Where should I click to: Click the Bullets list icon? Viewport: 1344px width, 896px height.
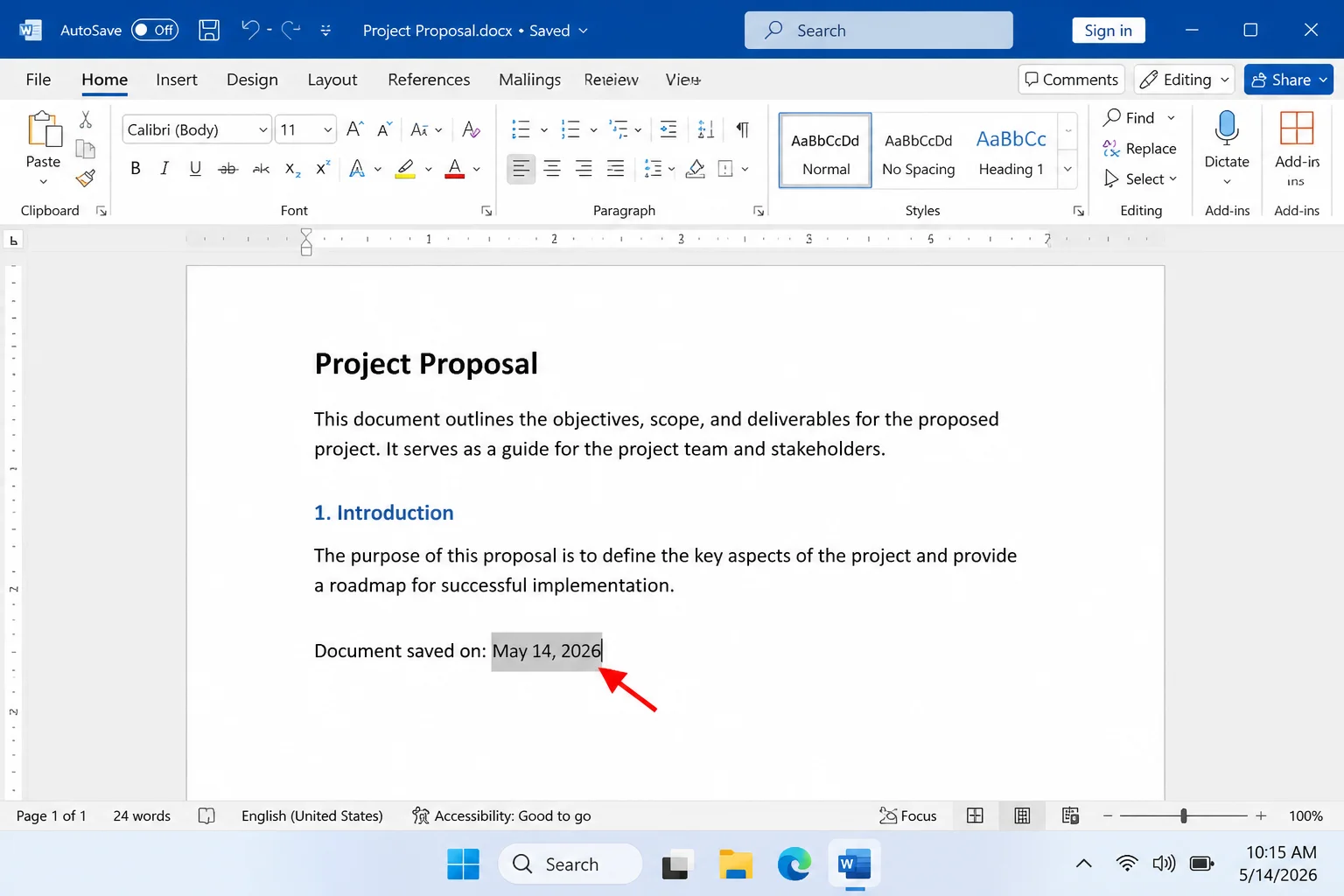click(521, 129)
